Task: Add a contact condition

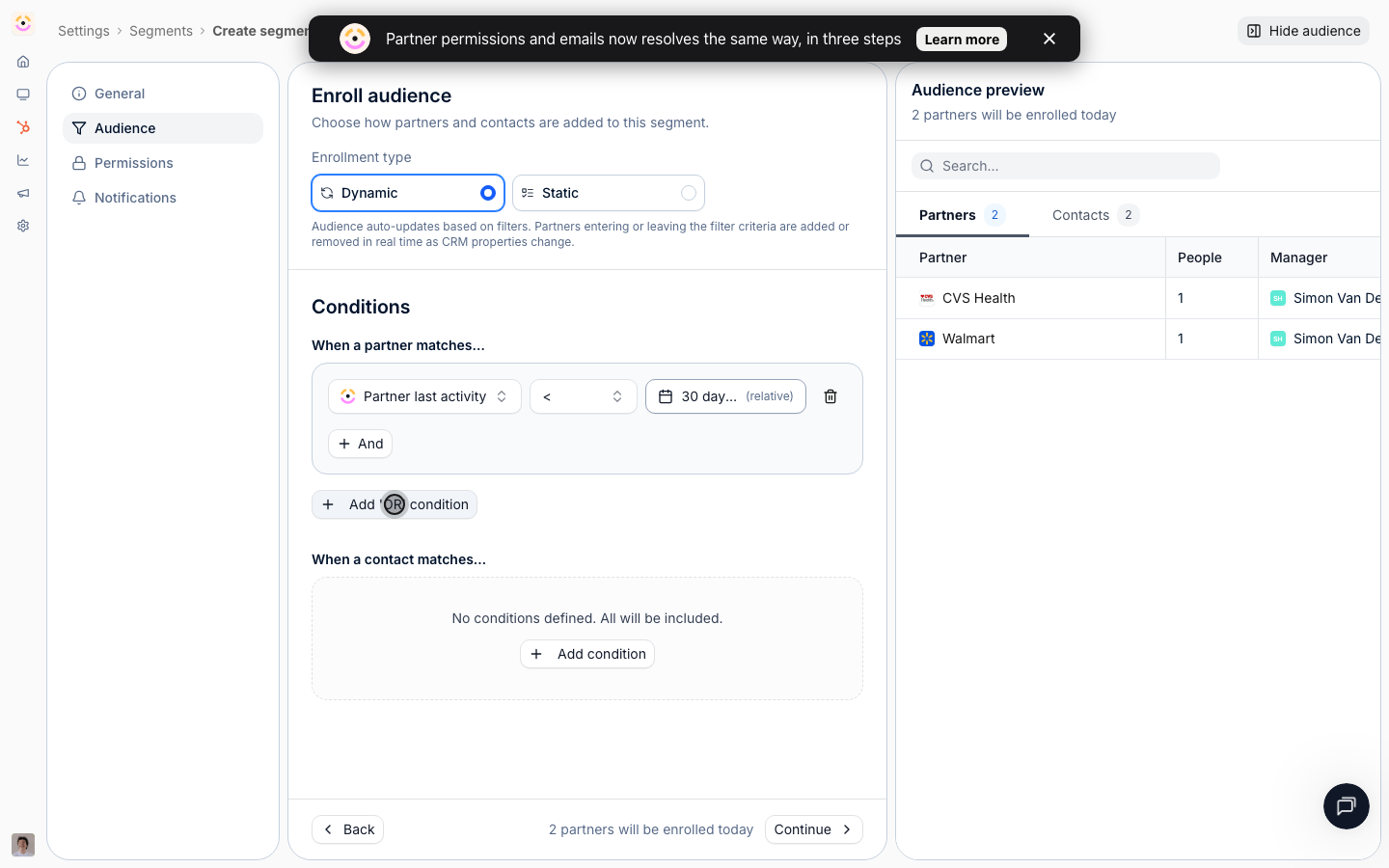Action: (587, 654)
